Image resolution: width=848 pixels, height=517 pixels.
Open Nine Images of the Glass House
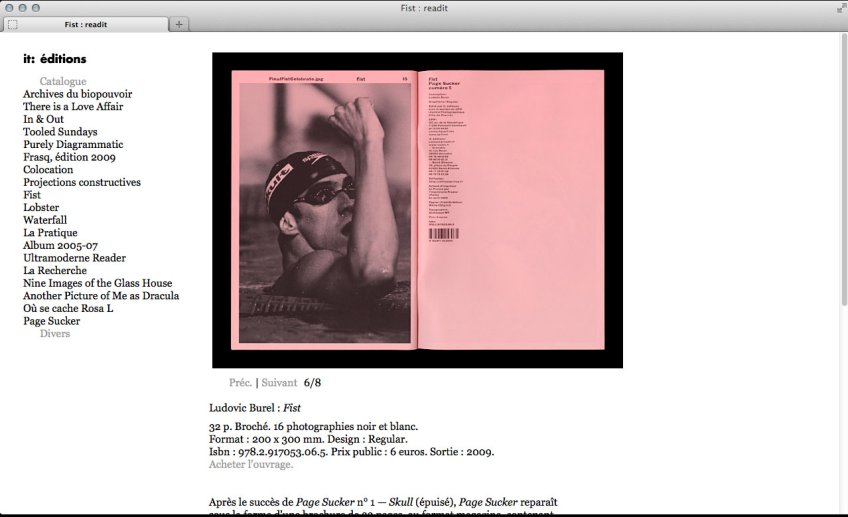click(x=97, y=283)
